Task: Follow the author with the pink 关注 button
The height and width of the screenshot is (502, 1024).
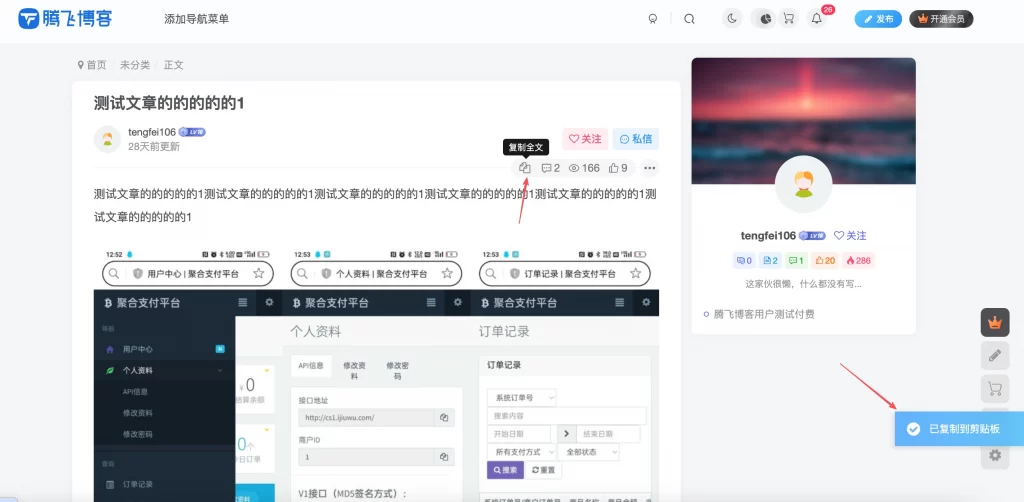Action: click(584, 139)
